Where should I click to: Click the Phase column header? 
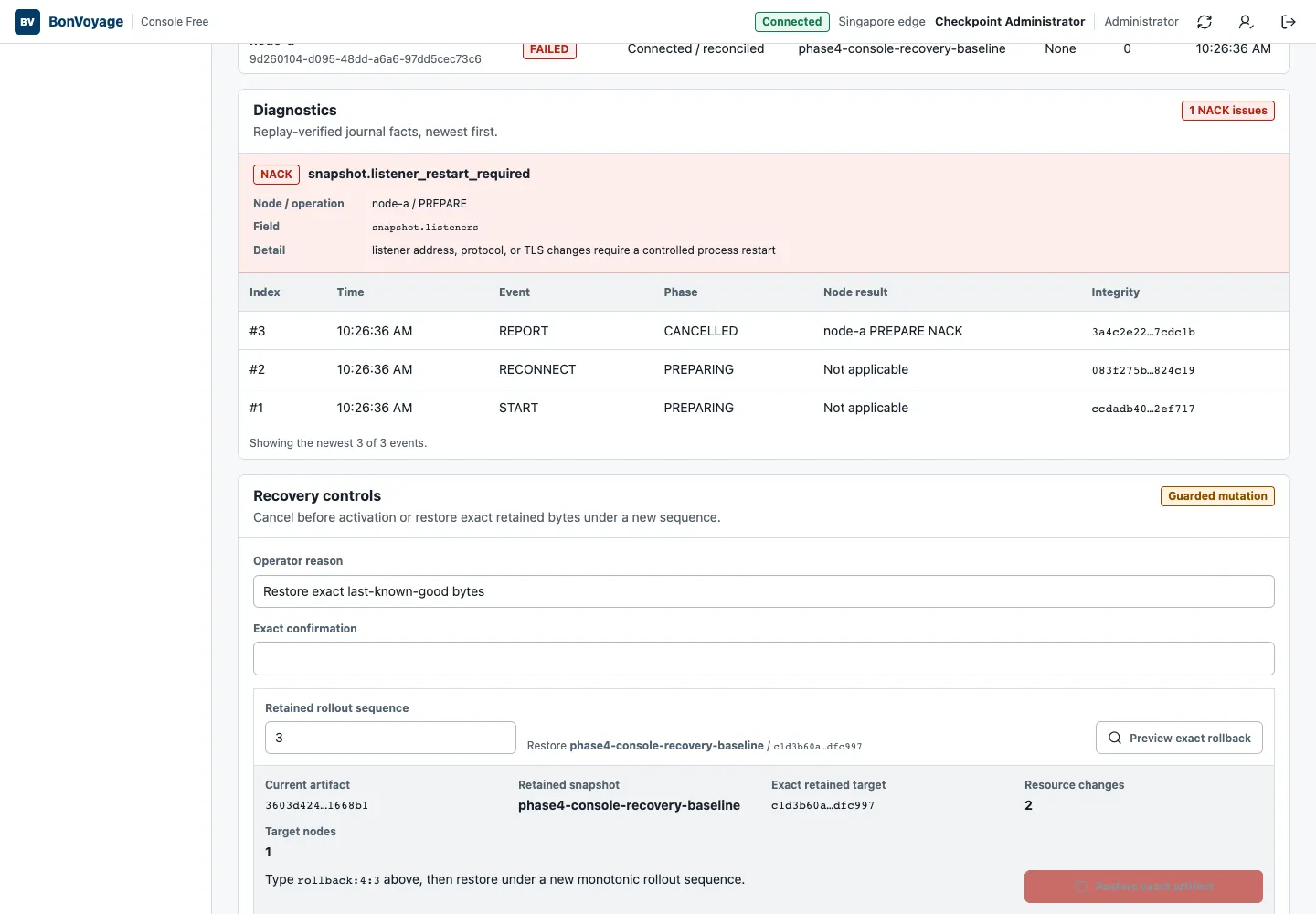point(681,292)
